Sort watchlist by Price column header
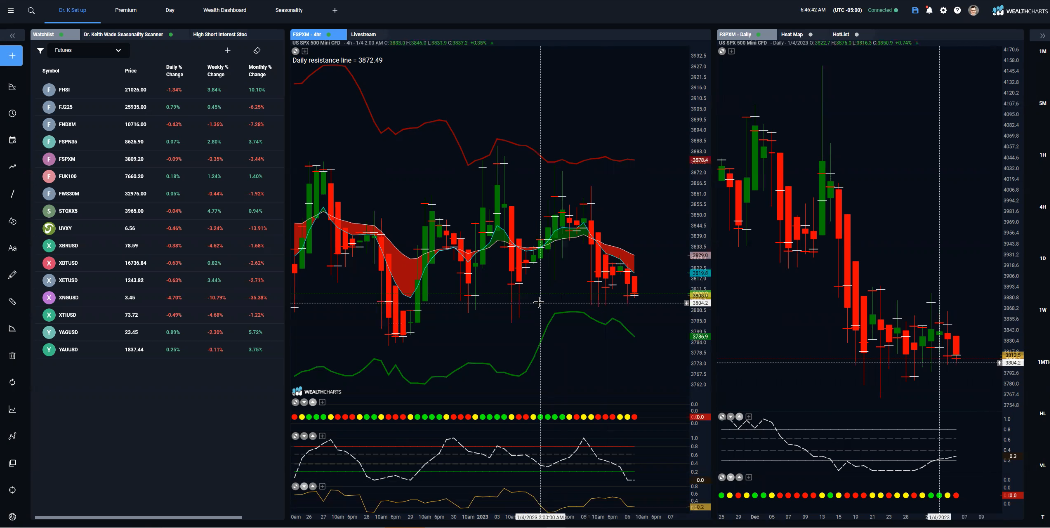 pyautogui.click(x=131, y=70)
